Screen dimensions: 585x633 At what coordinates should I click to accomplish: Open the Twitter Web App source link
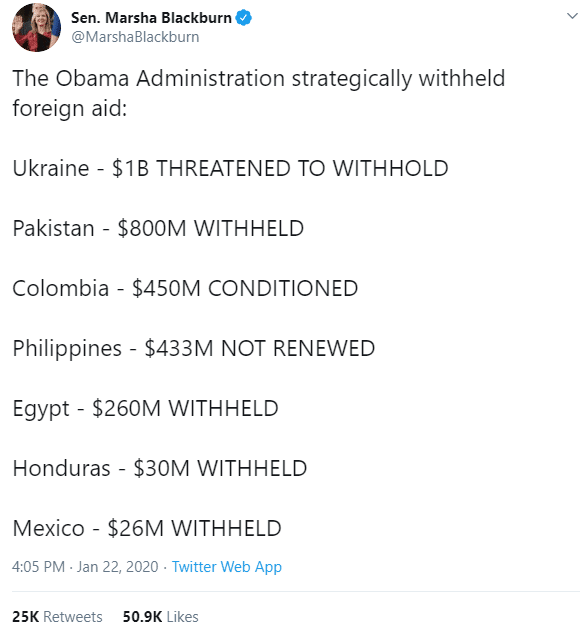pos(226,567)
